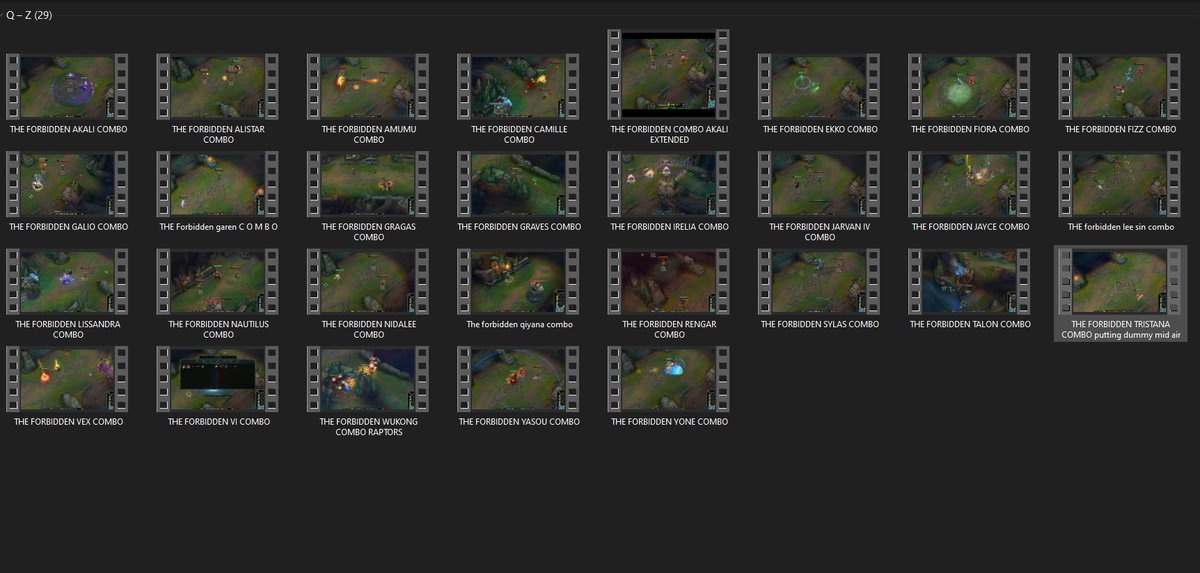Click the file name THE FORBIDDEN TALON COMBO
Screen dimensions: 1200x573
click(970, 324)
